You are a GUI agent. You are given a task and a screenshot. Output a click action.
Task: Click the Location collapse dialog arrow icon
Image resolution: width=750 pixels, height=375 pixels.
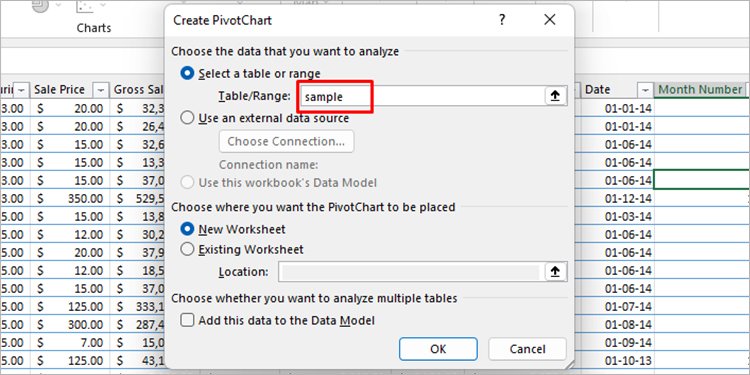pyautogui.click(x=555, y=272)
